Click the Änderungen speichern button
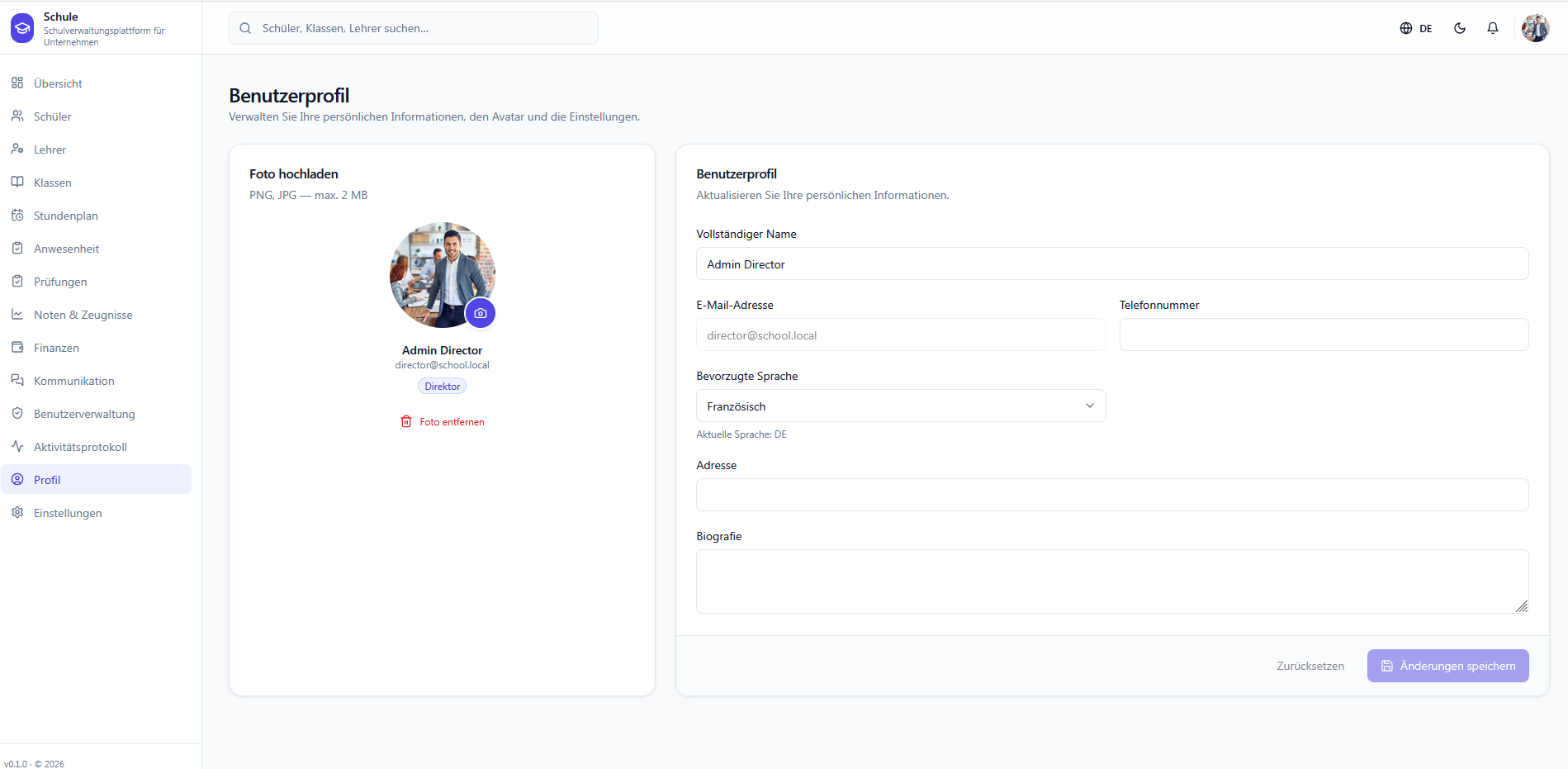Image resolution: width=1568 pixels, height=769 pixels. point(1448,666)
